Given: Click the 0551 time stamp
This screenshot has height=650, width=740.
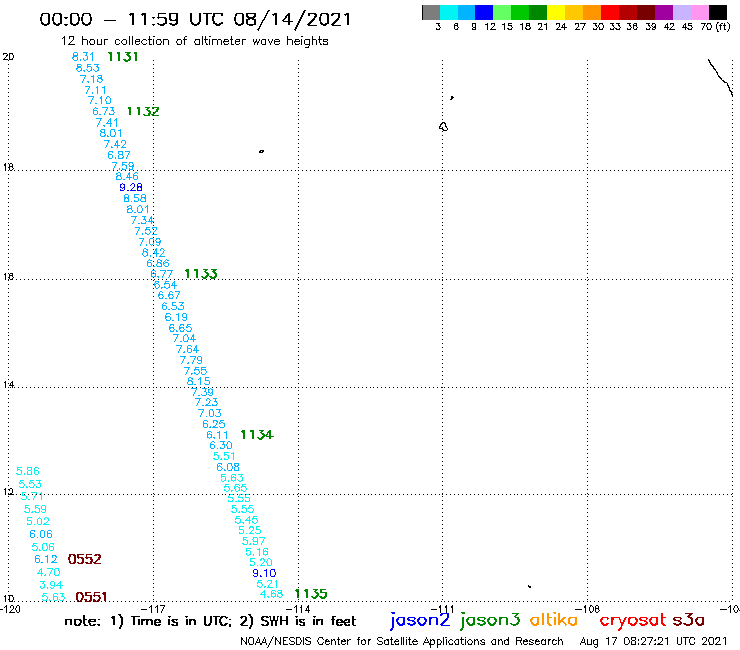Looking at the screenshot, I should [x=91, y=597].
